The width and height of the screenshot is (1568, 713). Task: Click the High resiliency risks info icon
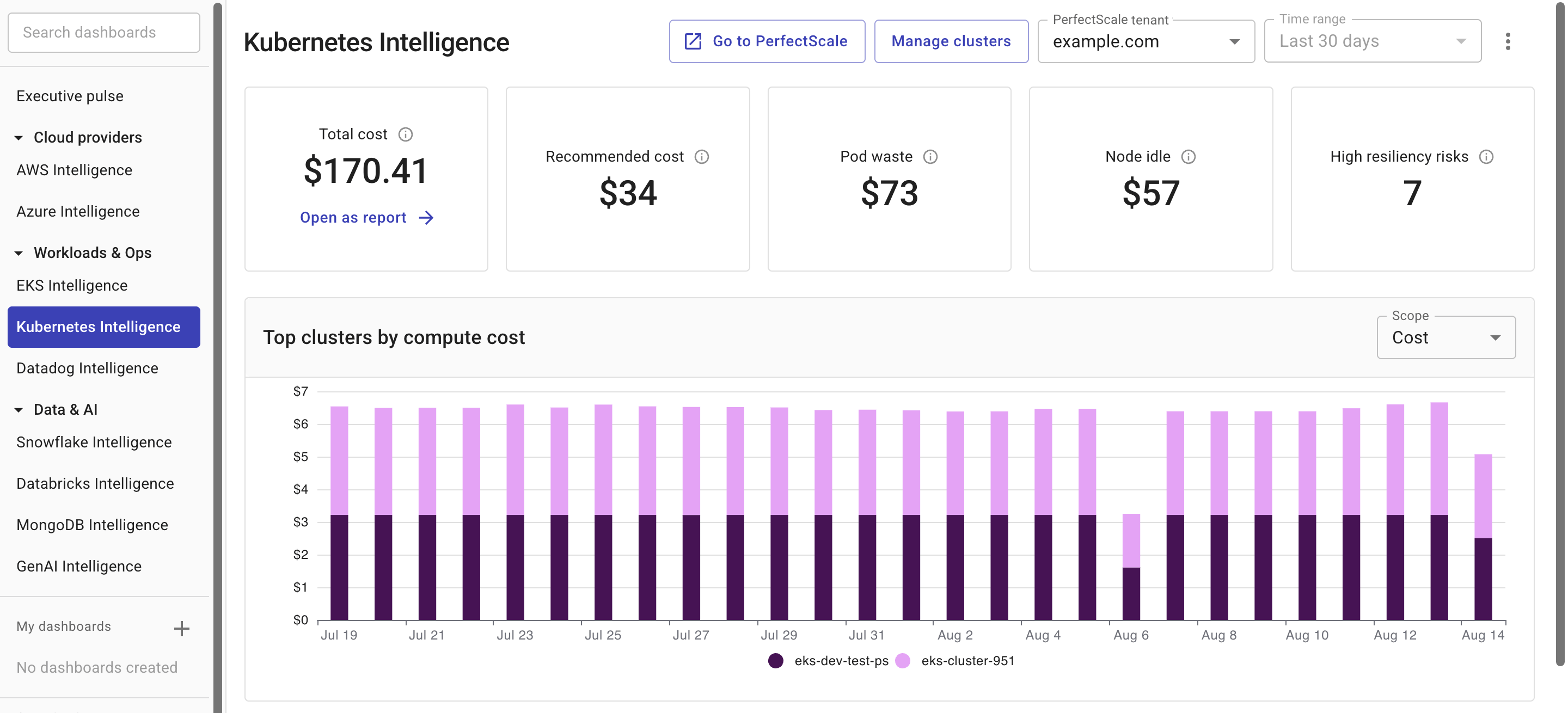coord(1486,156)
